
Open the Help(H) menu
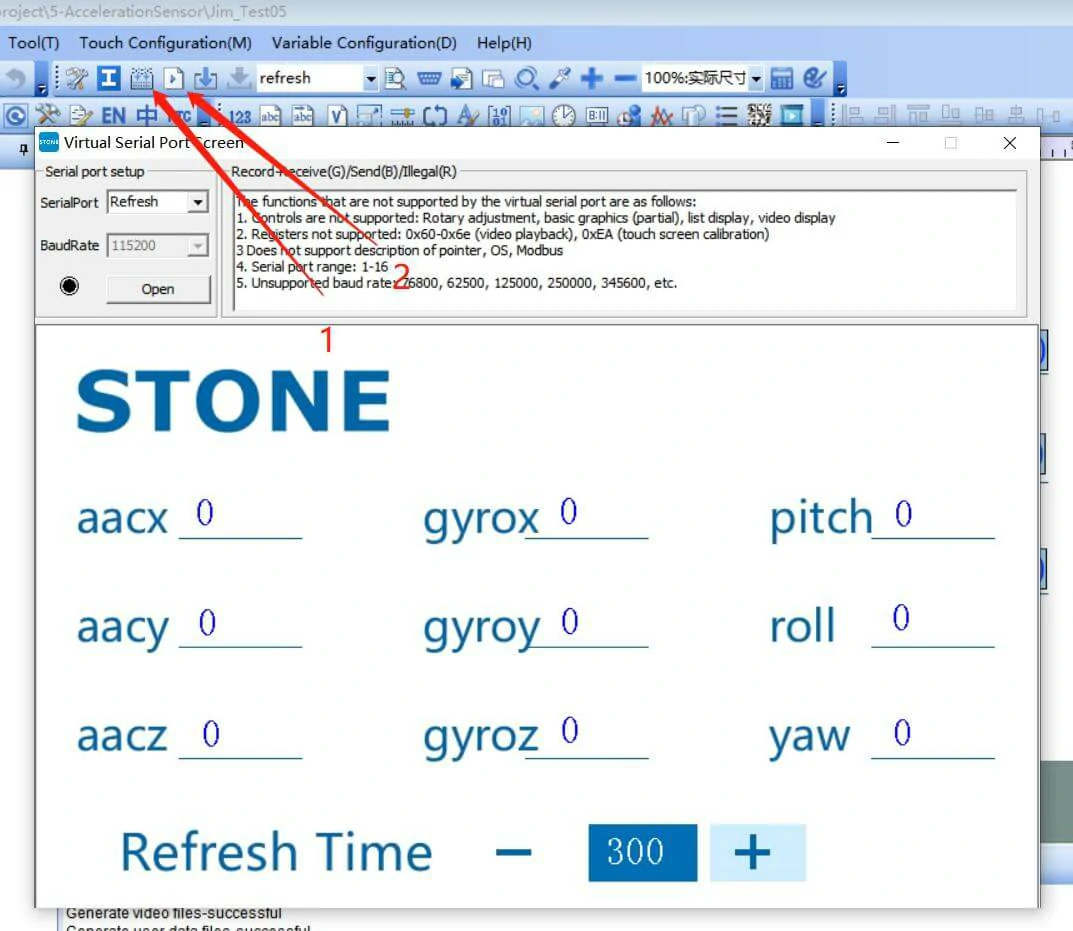tap(504, 43)
